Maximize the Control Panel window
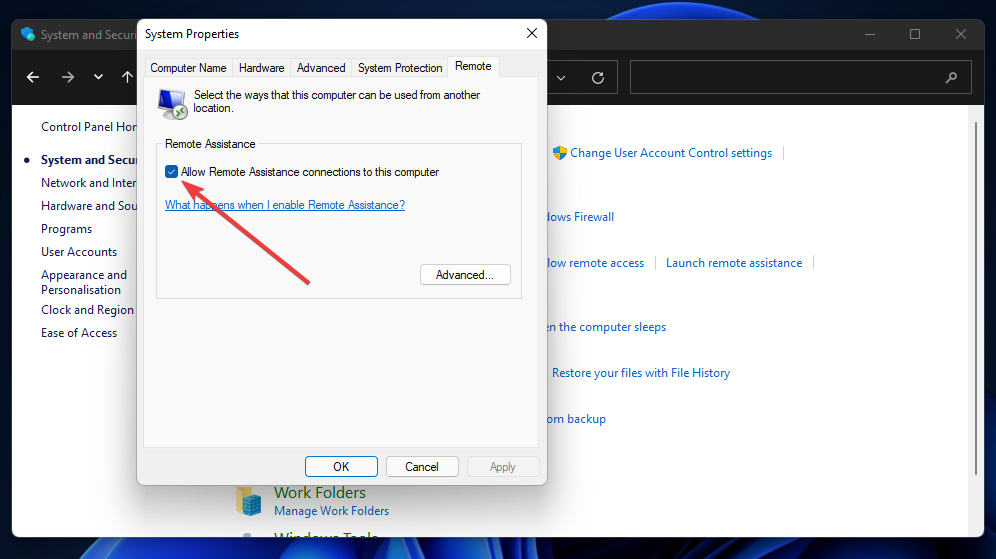Image resolution: width=996 pixels, height=559 pixels. (915, 34)
